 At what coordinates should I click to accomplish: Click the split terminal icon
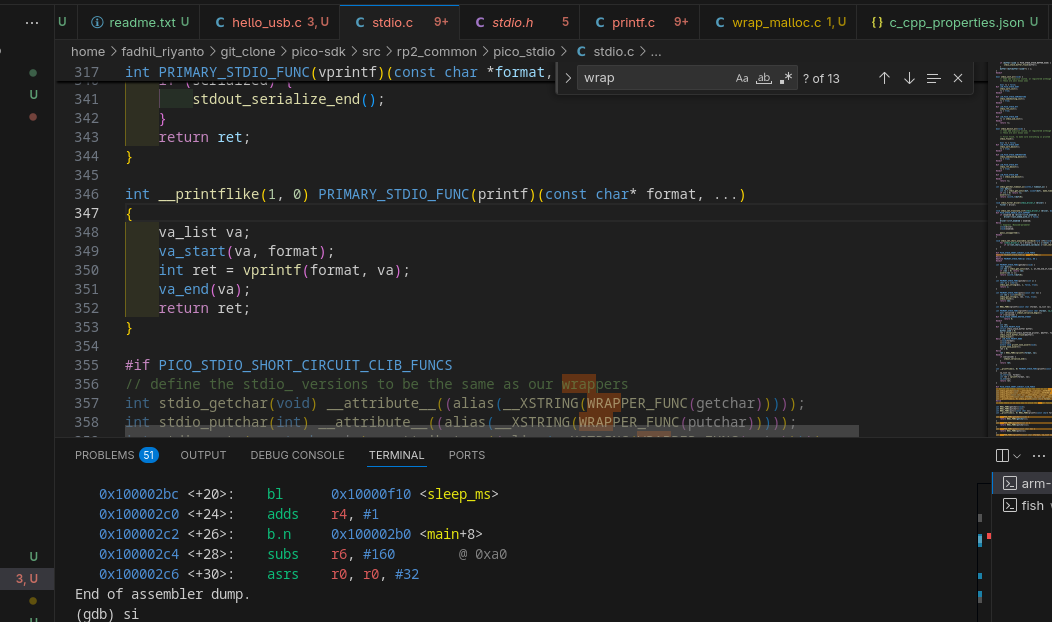pos(1003,455)
